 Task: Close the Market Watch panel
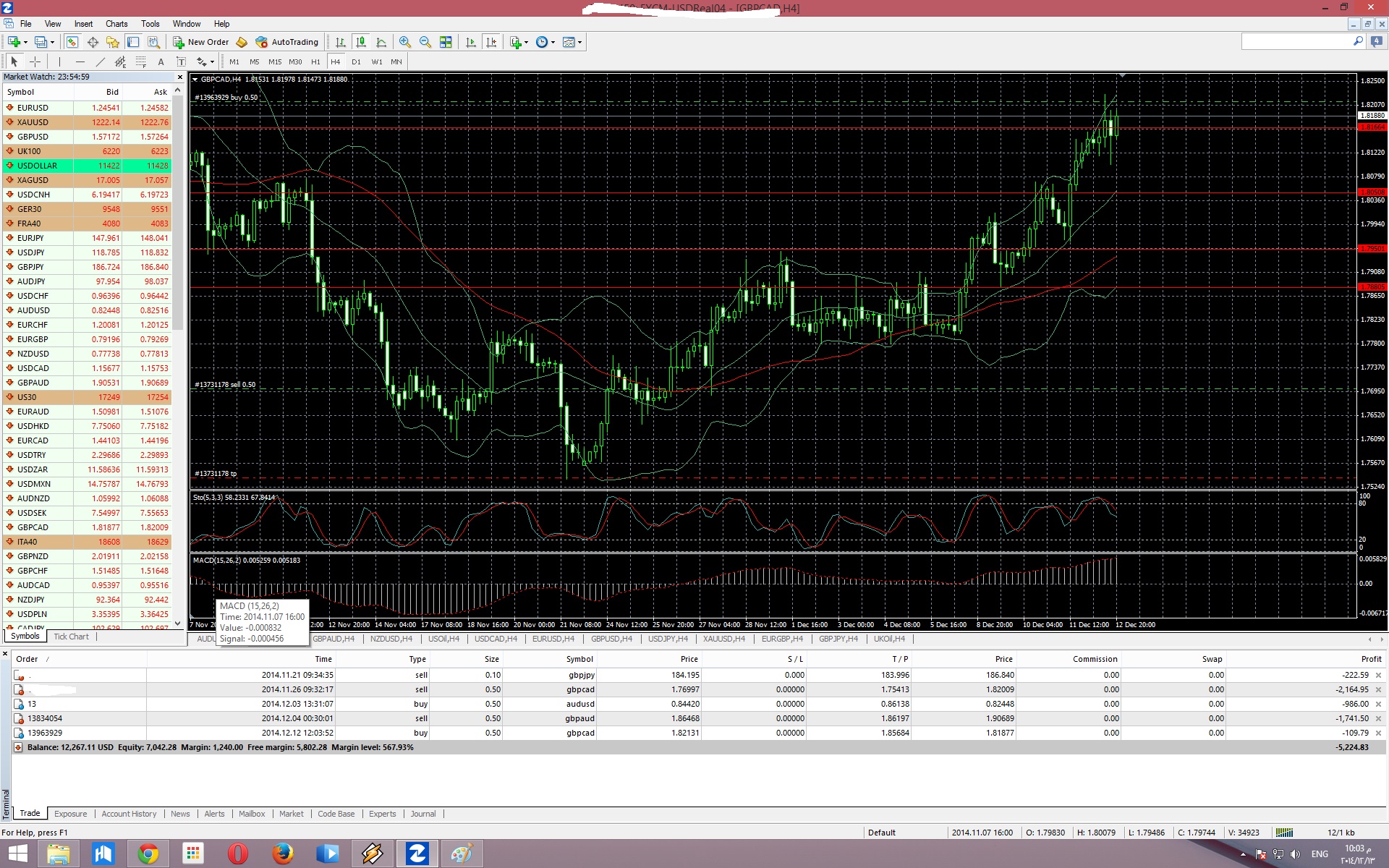[x=179, y=77]
